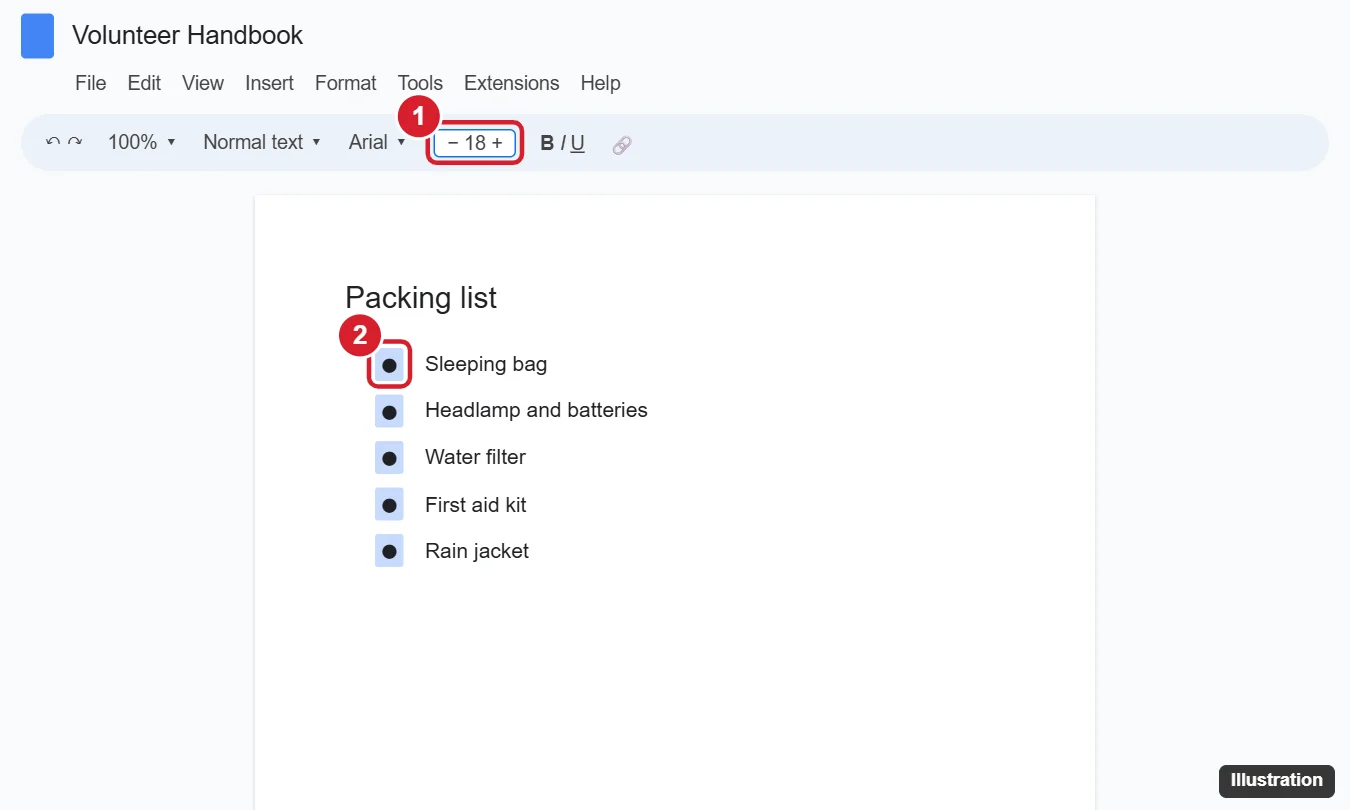Open the Help menu
1350x810 pixels.
click(601, 83)
